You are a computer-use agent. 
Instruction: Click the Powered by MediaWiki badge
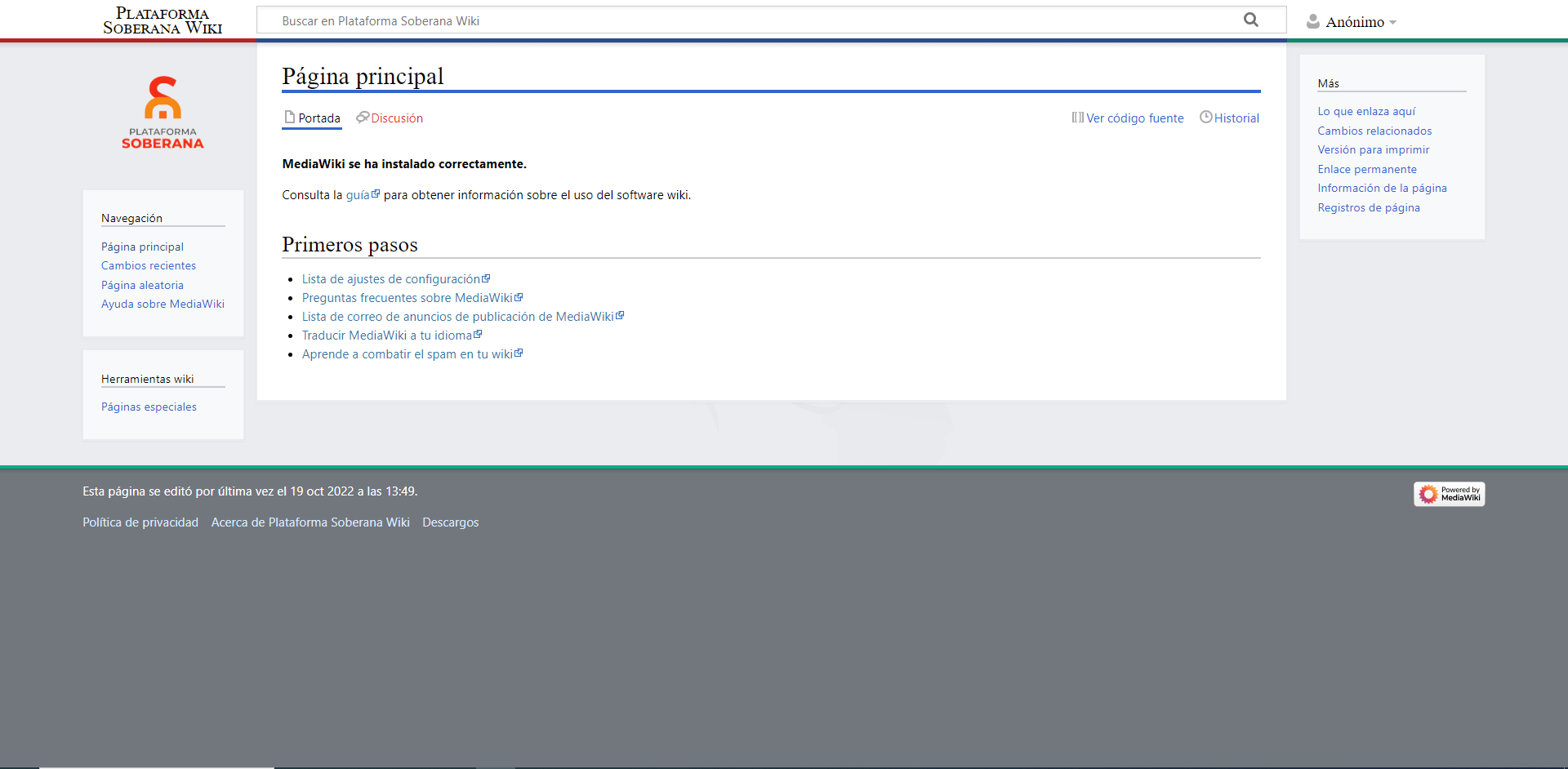[1449, 494]
